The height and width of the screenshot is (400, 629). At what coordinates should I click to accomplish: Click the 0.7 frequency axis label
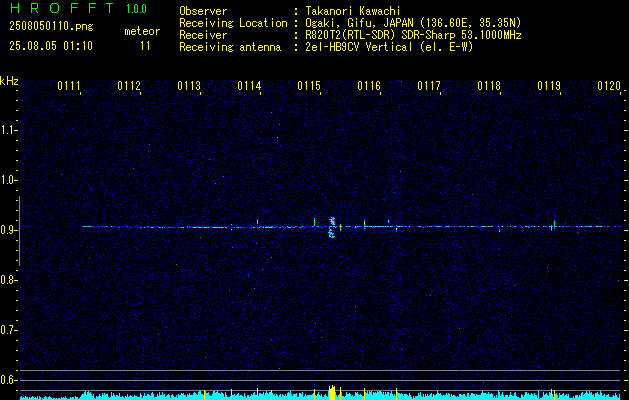(8, 330)
